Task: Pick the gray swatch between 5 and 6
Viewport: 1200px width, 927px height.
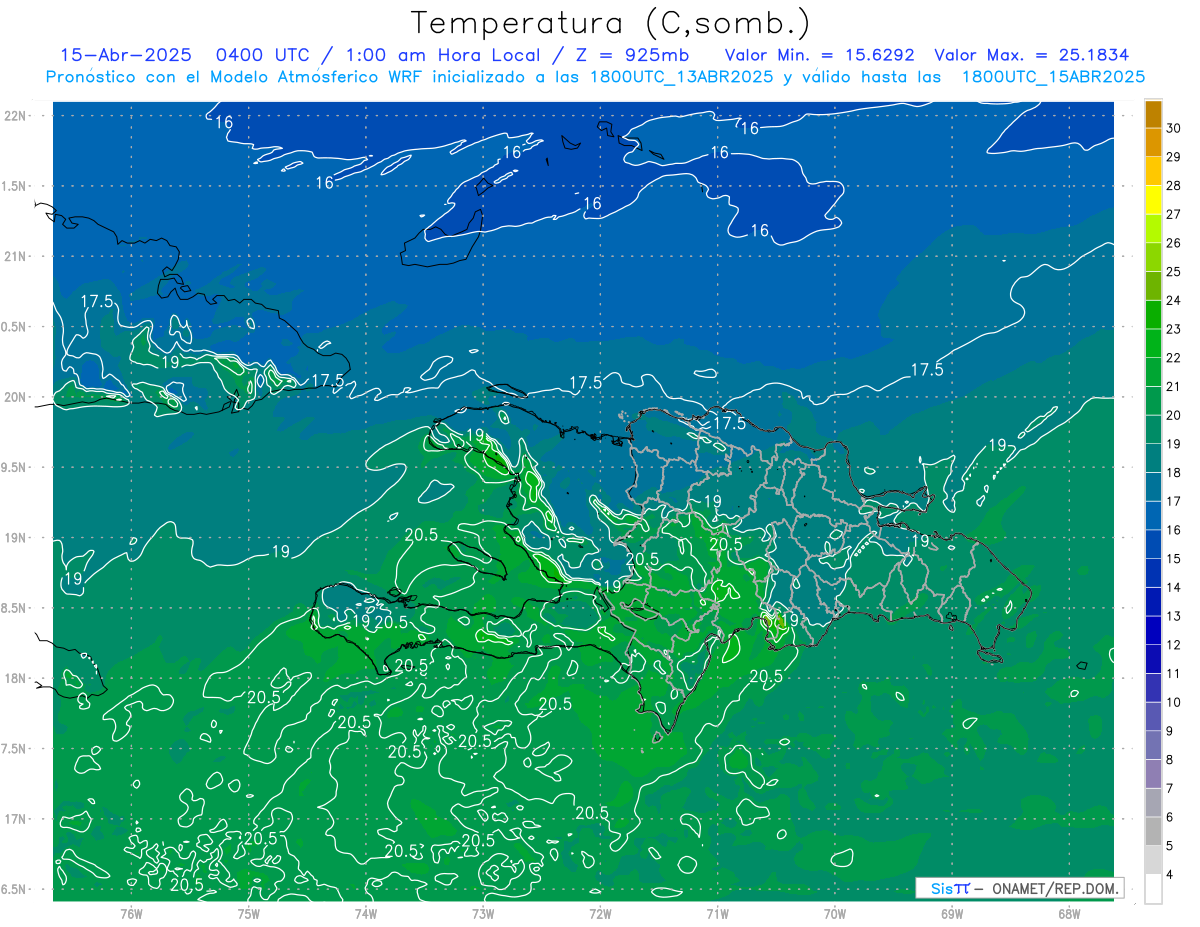Action: 1154,832
